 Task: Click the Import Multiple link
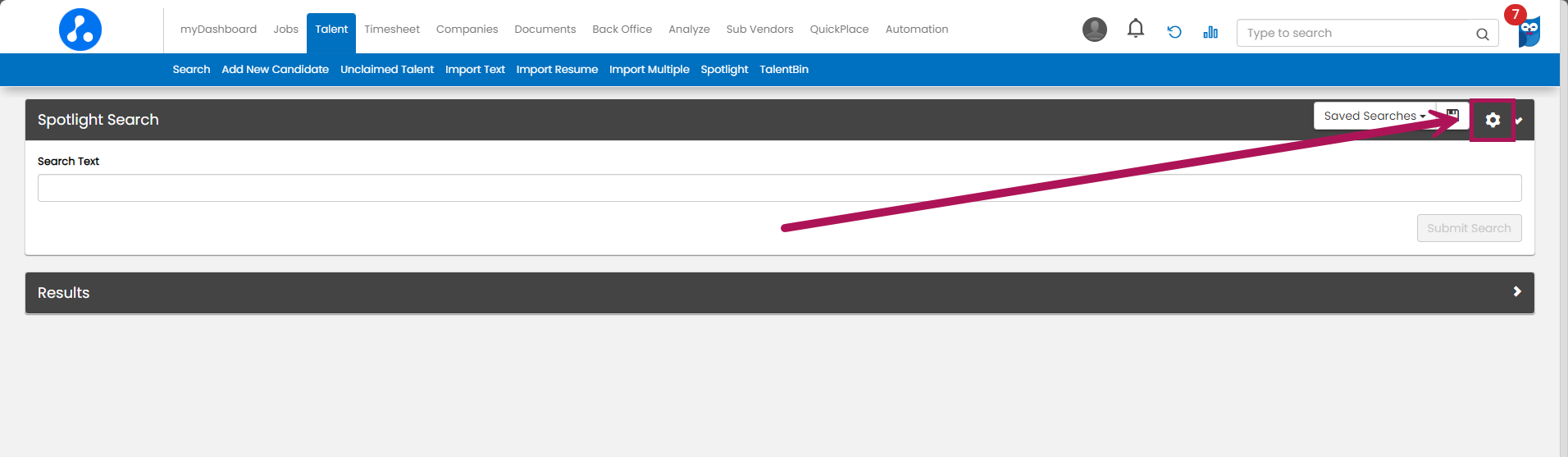click(x=649, y=70)
